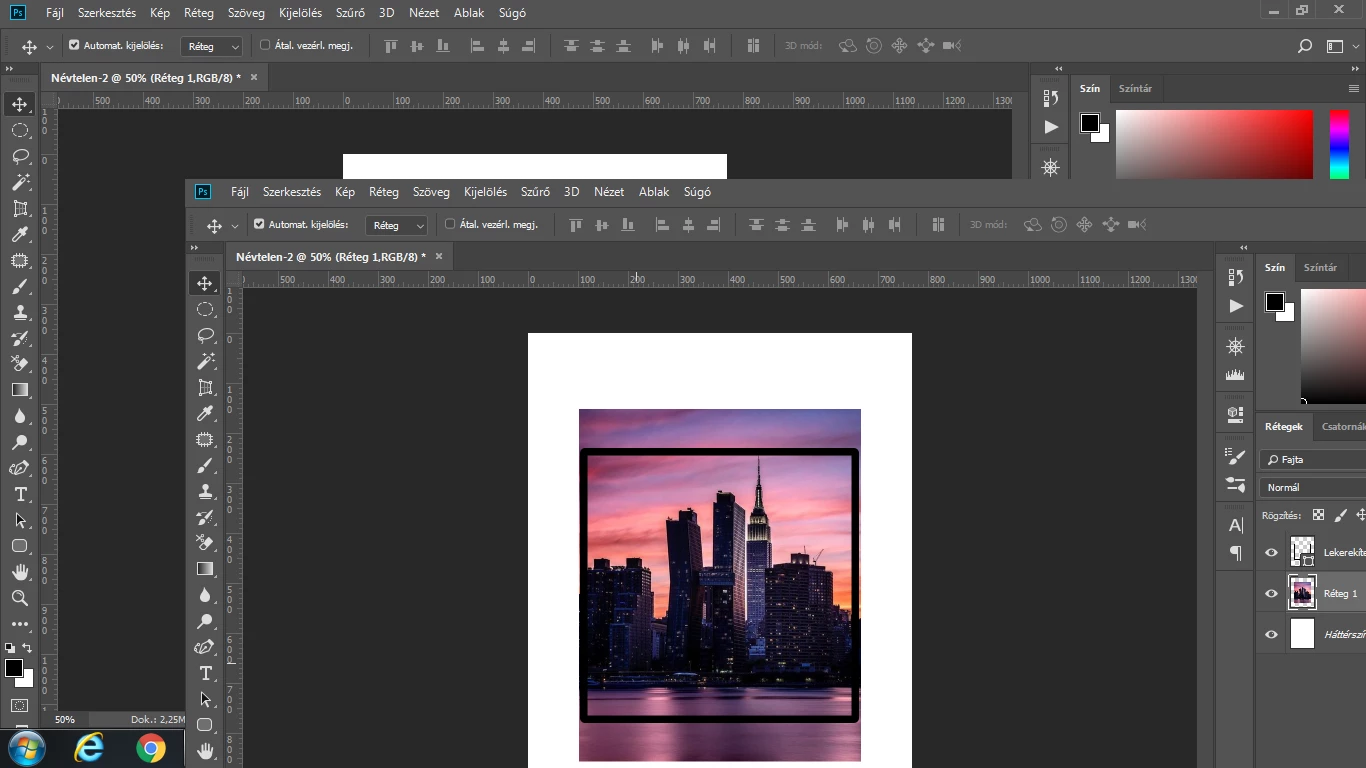The height and width of the screenshot is (768, 1366).
Task: Toggle lock image pixels brush icon
Action: point(1340,515)
